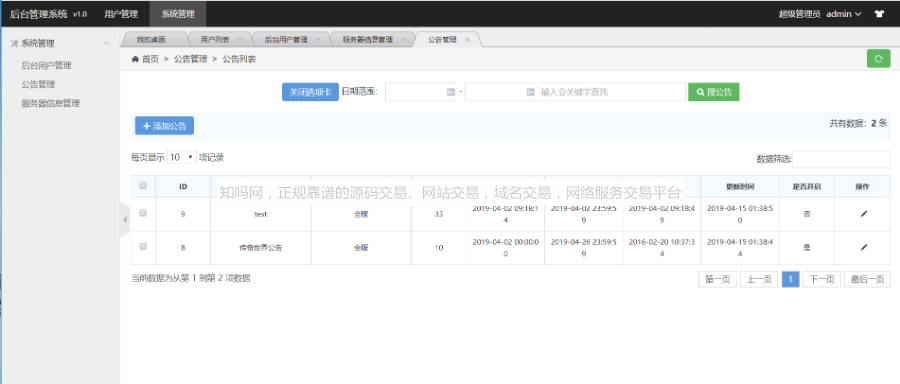900x384 pixels.
Task: Switch to the 用户列表 tab
Action: tap(215, 40)
